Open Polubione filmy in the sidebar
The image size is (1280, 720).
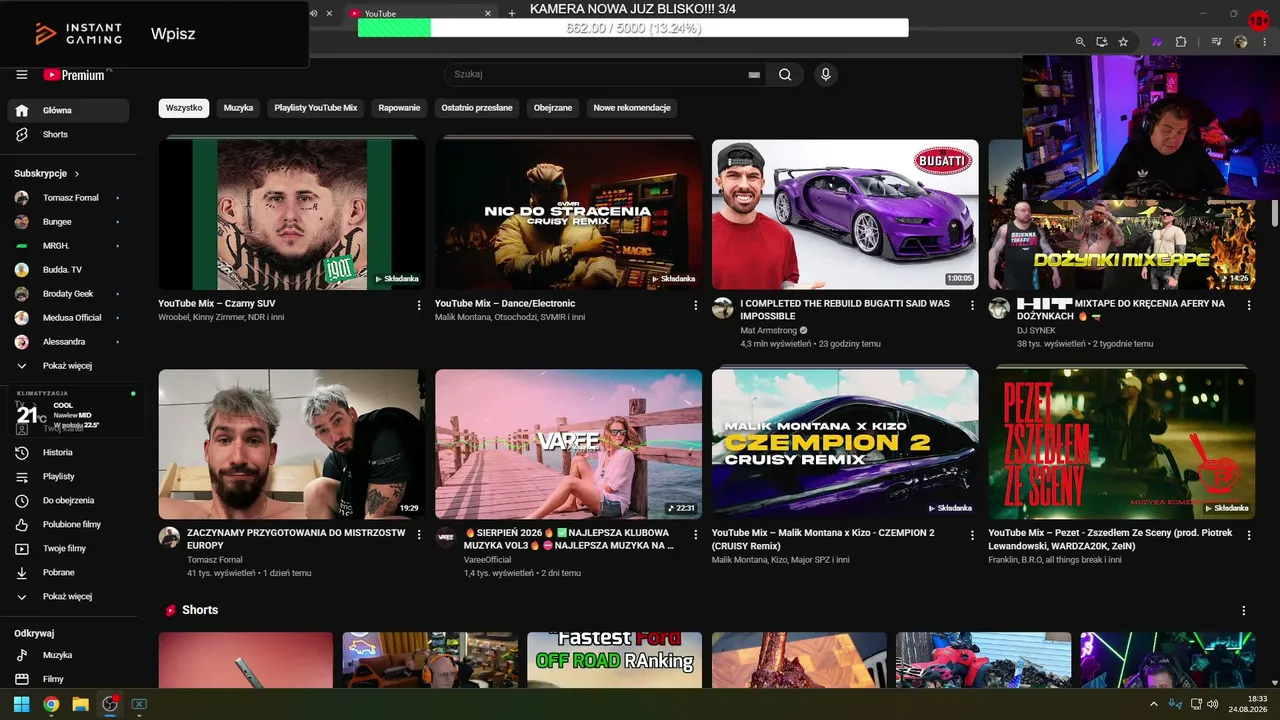click(x=68, y=524)
